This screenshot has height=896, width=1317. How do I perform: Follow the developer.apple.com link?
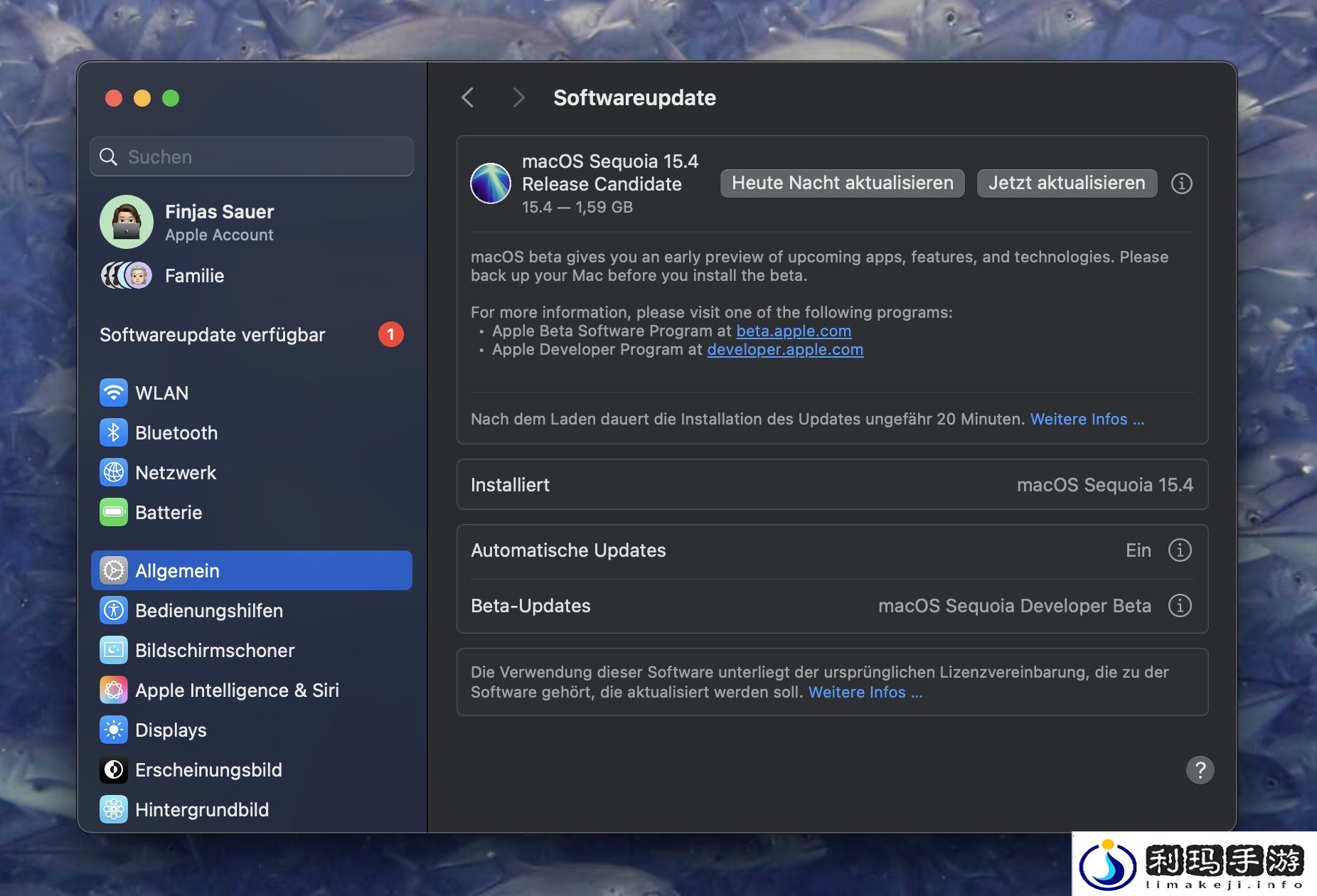pos(785,349)
